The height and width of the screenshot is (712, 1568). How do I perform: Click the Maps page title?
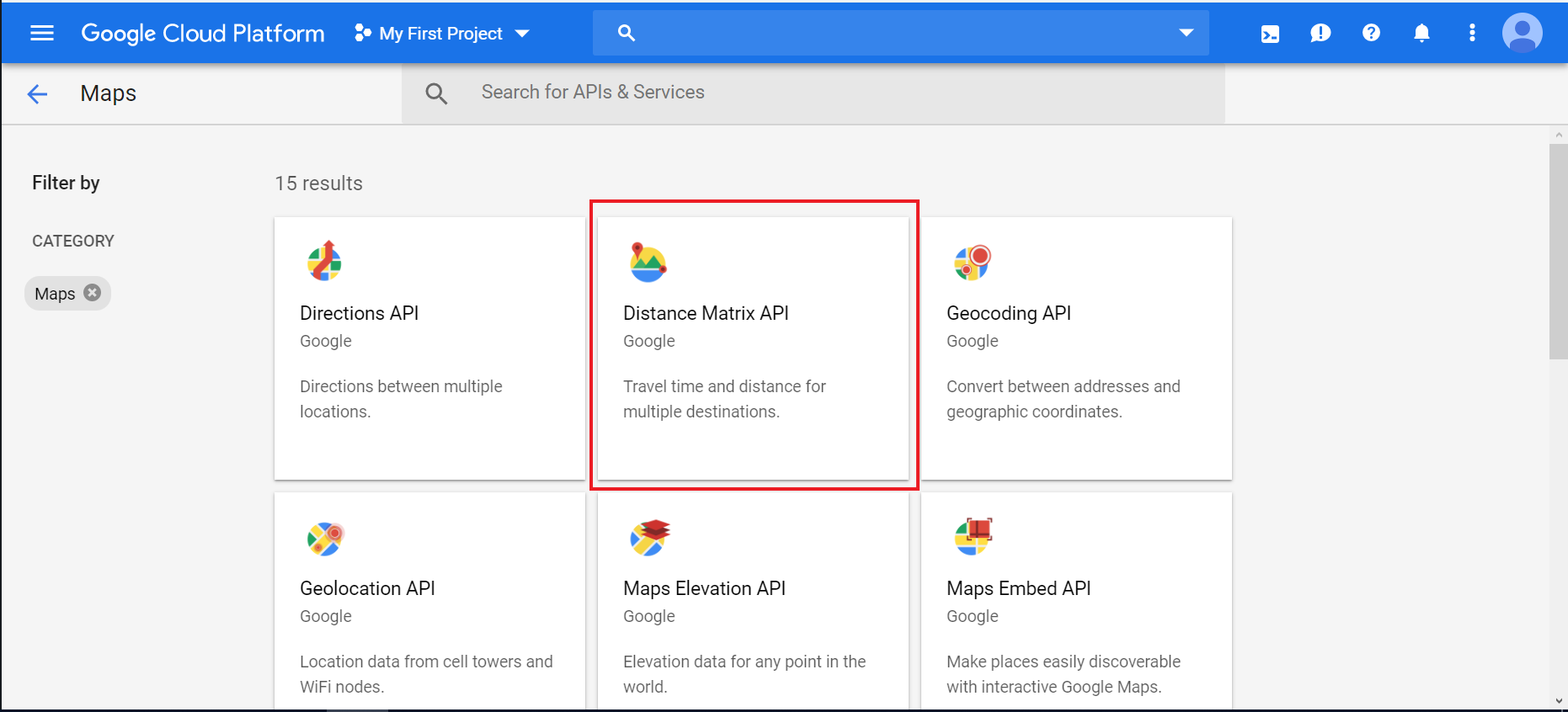click(109, 93)
